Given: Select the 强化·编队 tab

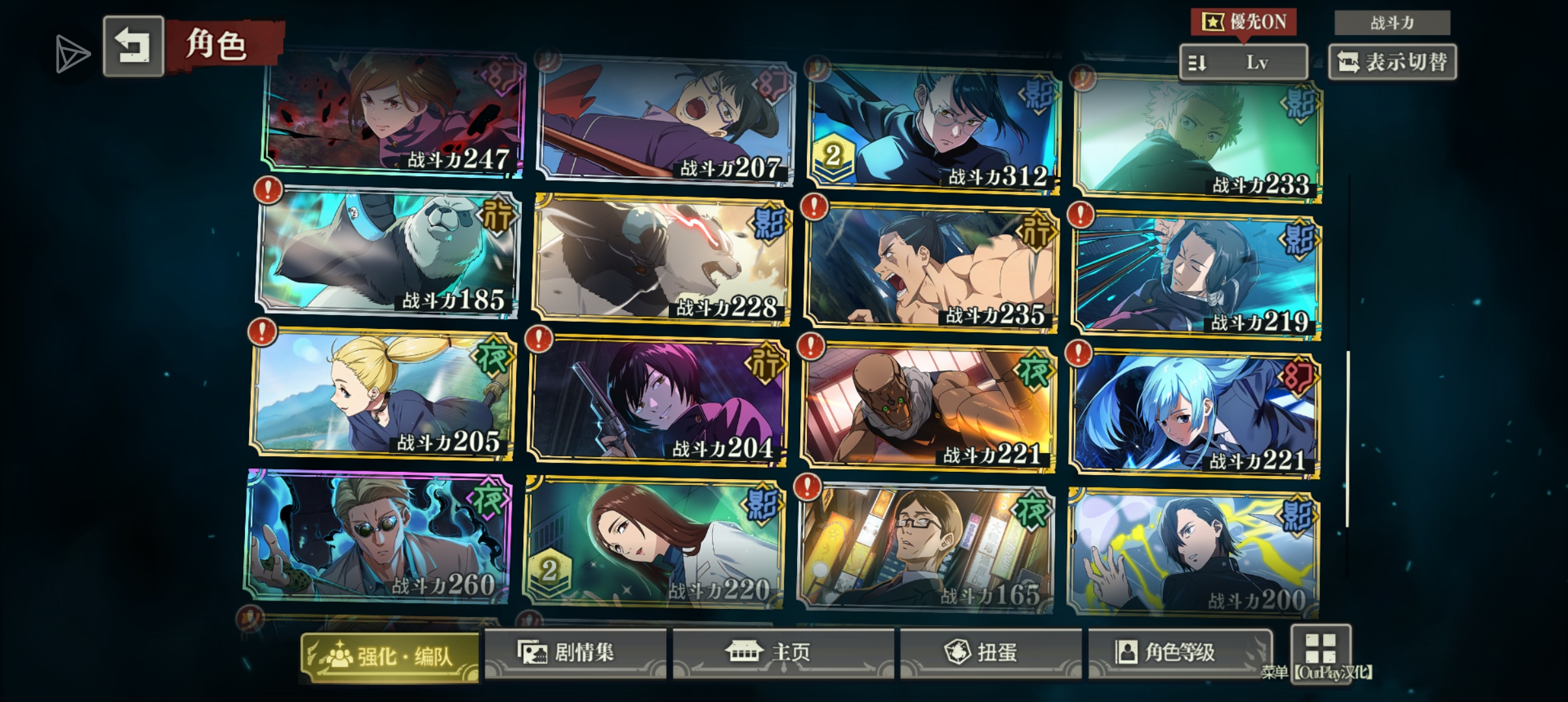Looking at the screenshot, I should pyautogui.click(x=389, y=656).
